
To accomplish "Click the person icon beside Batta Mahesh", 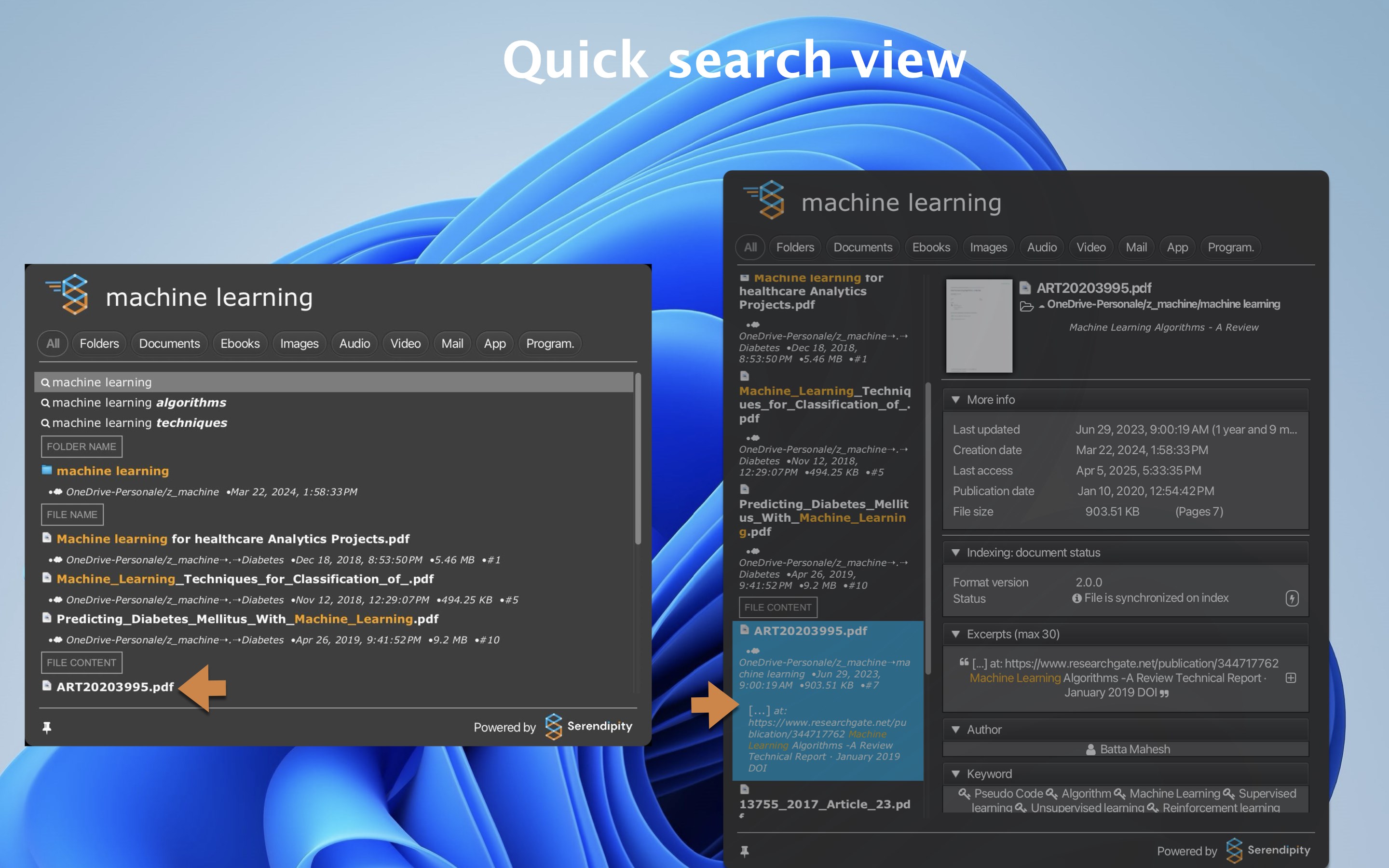I will (1090, 750).
